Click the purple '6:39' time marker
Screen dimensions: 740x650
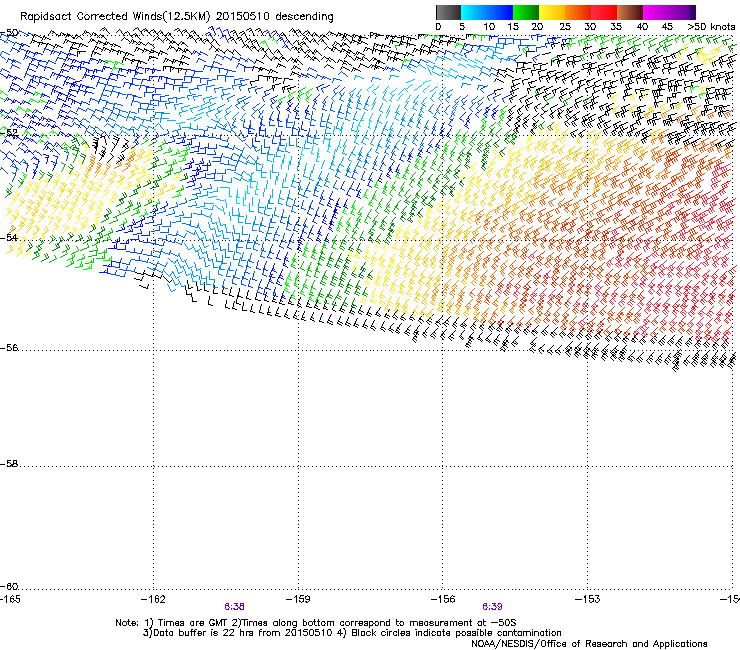[492, 607]
